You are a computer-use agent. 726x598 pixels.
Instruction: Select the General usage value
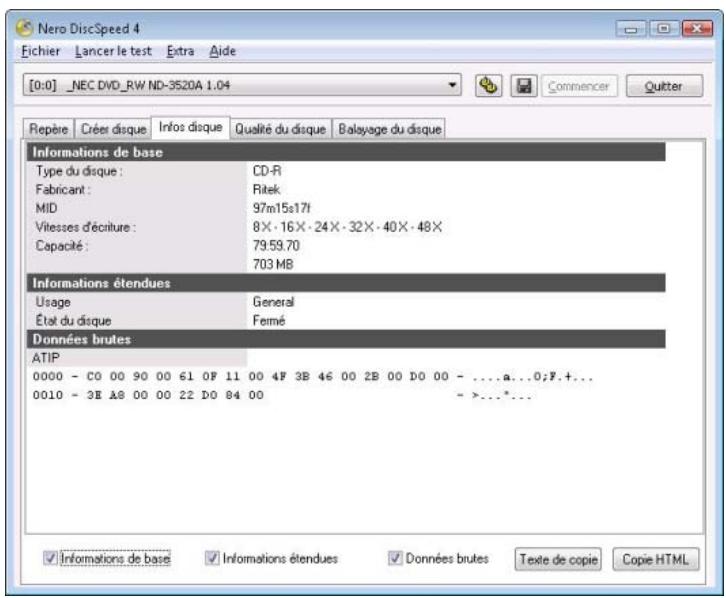click(273, 302)
